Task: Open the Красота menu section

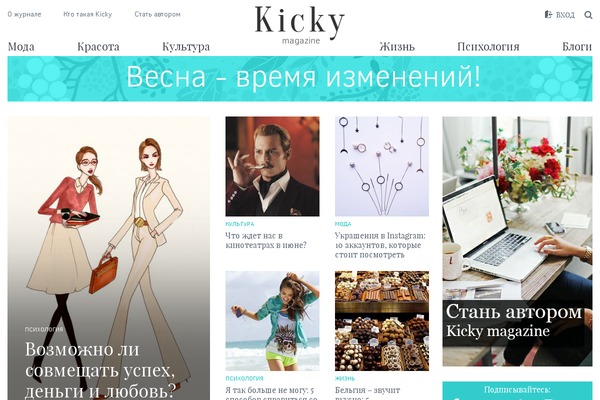Action: point(98,47)
